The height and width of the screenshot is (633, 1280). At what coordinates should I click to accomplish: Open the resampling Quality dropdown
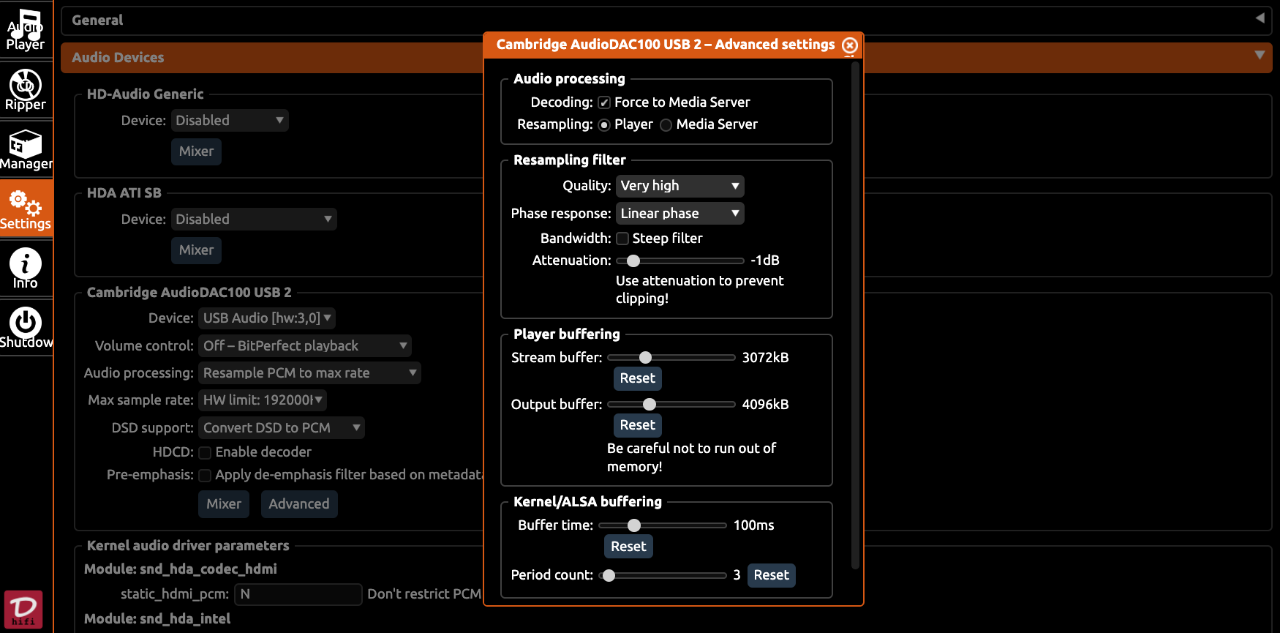point(680,186)
